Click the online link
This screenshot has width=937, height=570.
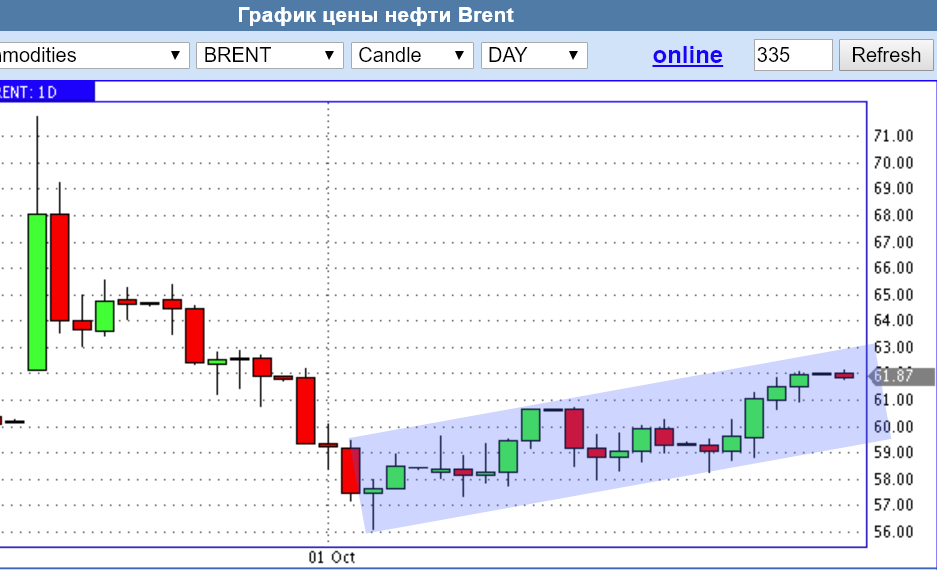tap(687, 55)
